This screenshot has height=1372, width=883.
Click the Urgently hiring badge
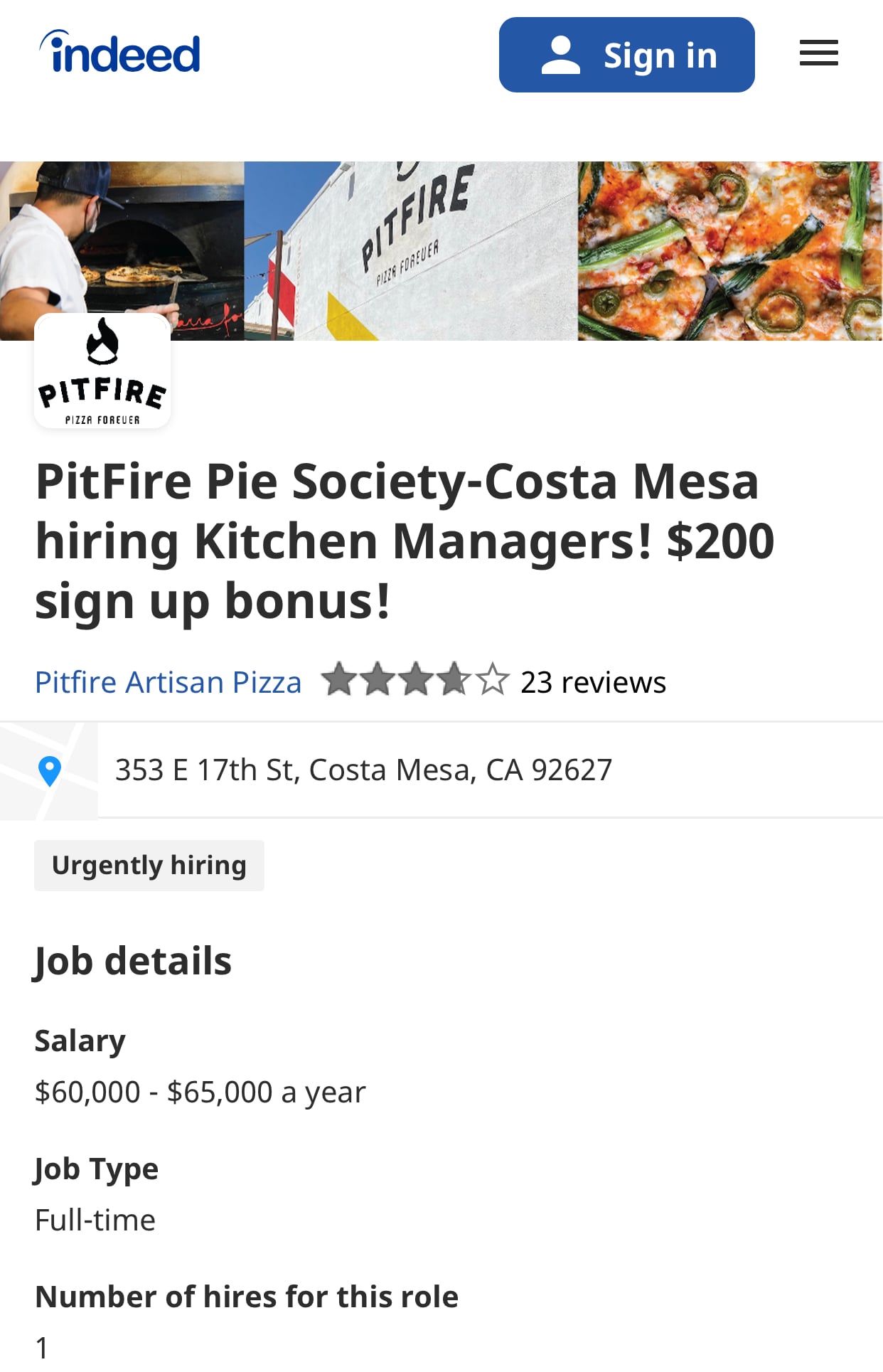(x=149, y=865)
